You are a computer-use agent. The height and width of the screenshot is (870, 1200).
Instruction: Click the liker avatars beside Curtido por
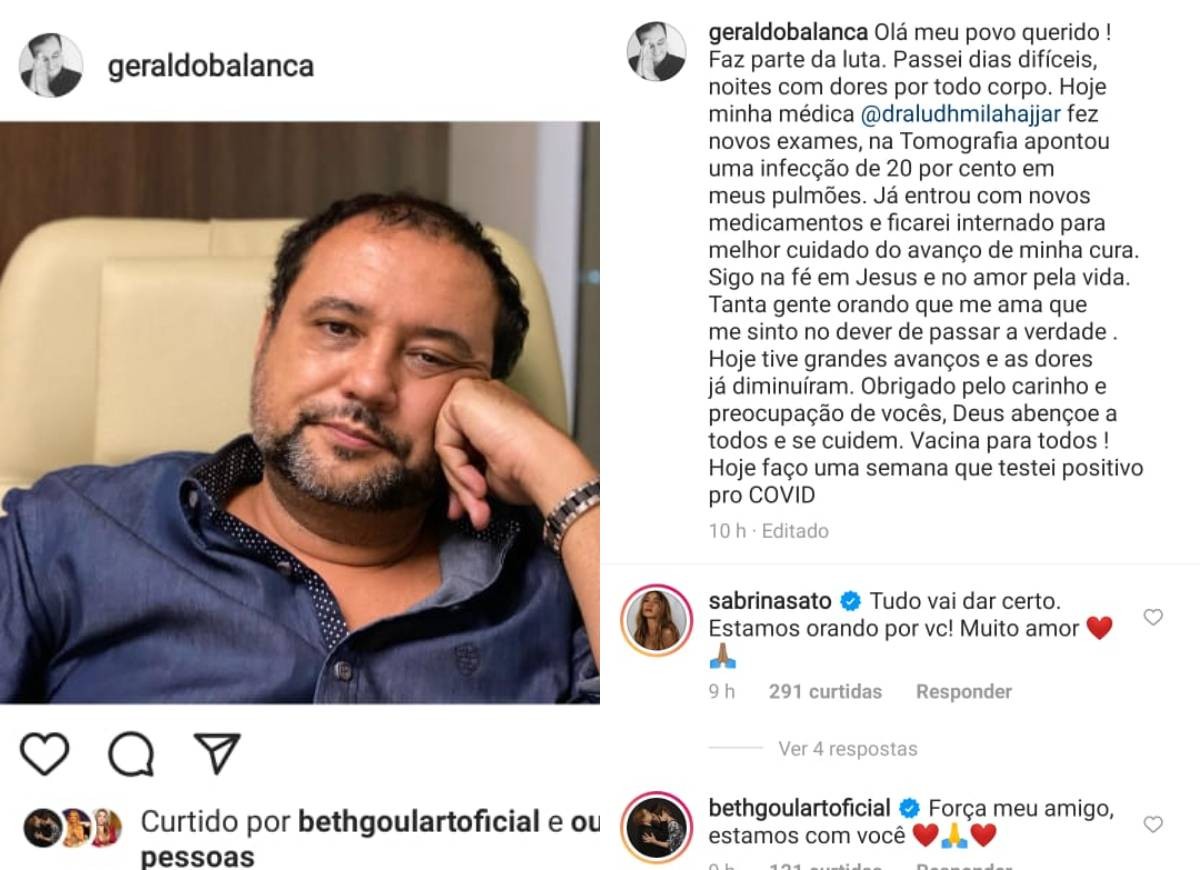tap(73, 827)
